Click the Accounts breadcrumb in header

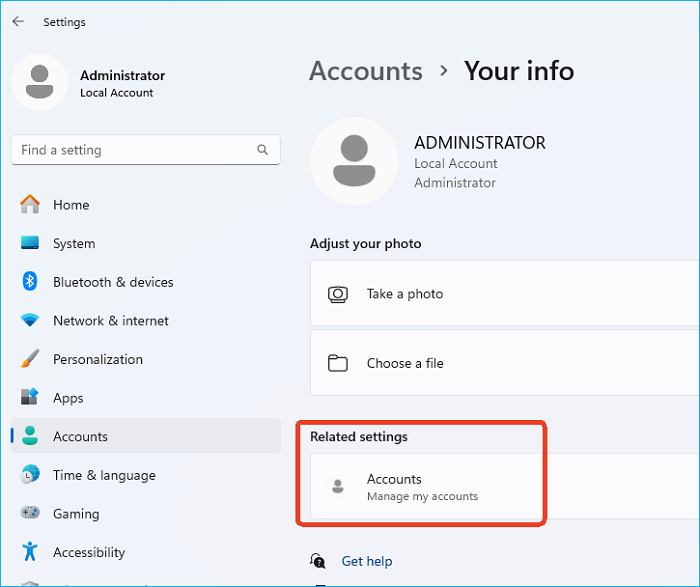click(366, 71)
